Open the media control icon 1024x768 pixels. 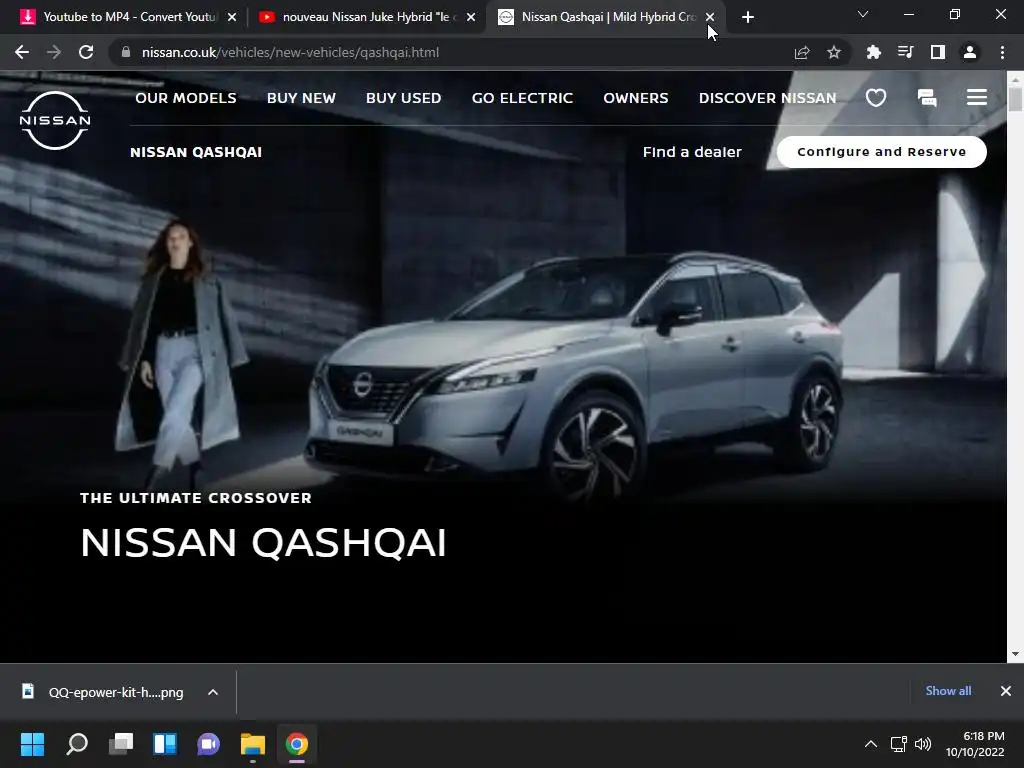coord(905,52)
